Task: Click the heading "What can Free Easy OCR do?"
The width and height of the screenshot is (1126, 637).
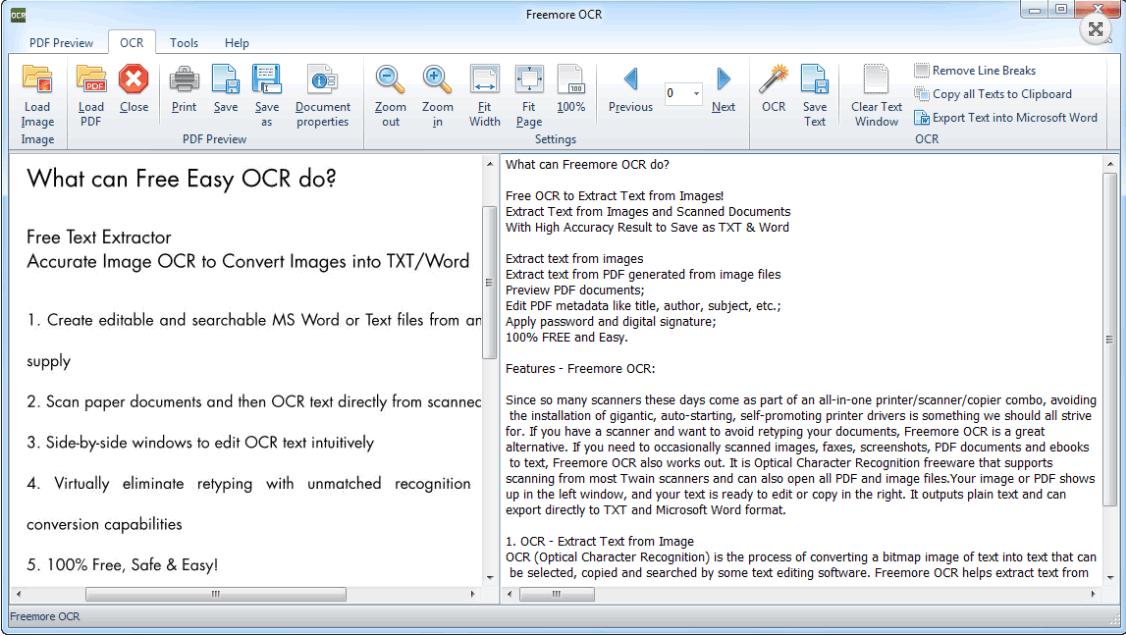Action: 182,179
